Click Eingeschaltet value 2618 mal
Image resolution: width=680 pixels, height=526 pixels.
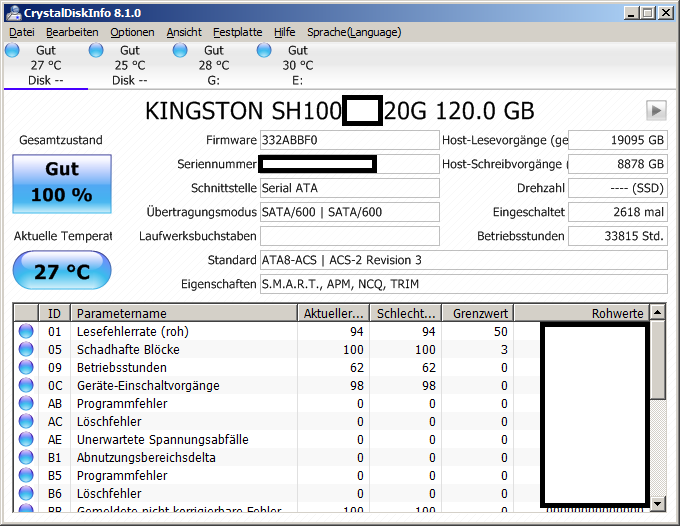[x=618, y=212]
